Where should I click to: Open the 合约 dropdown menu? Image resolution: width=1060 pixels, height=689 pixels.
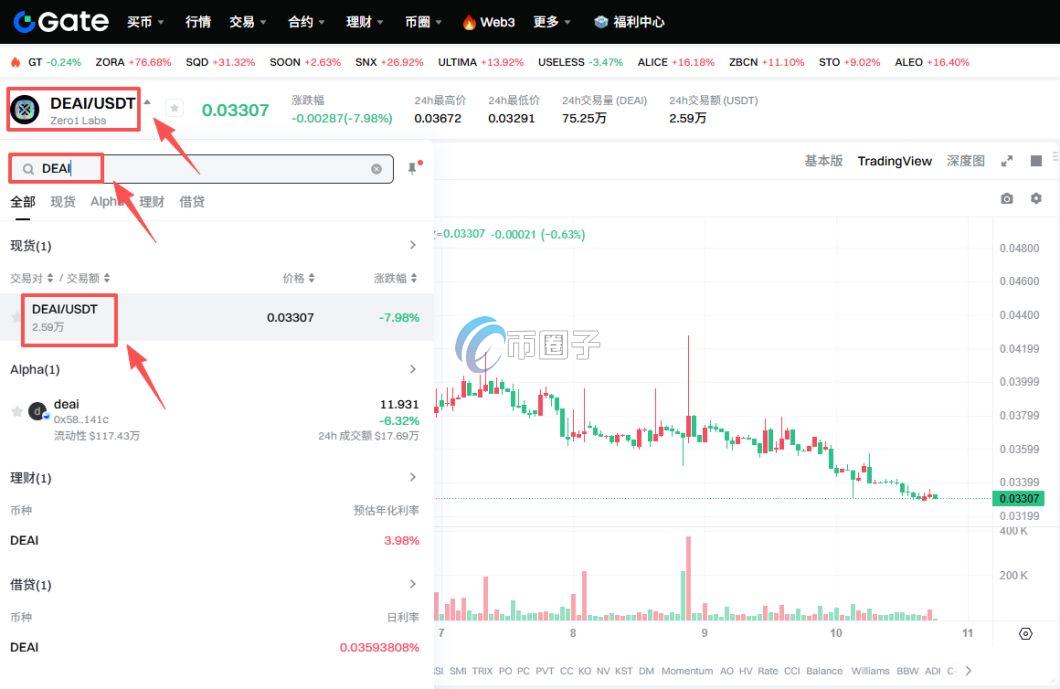(306, 21)
